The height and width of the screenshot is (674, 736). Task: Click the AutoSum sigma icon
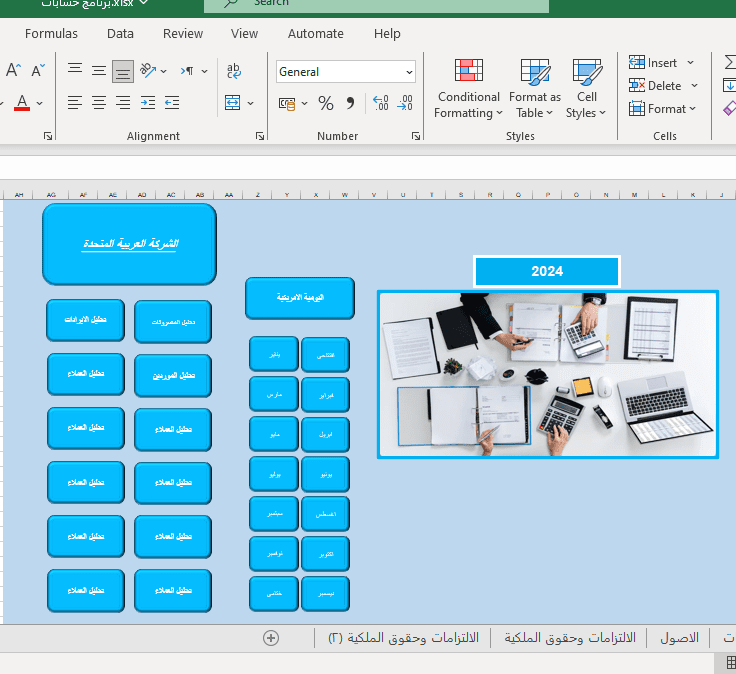[x=730, y=62]
